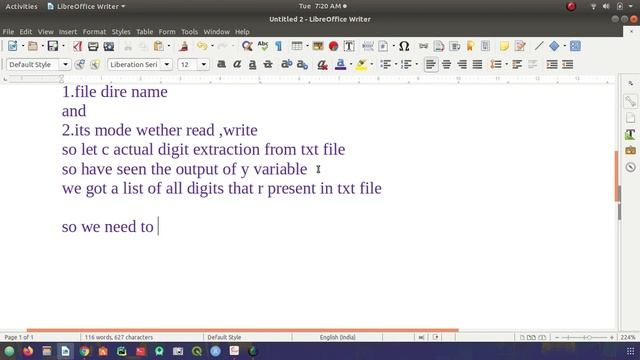Viewport: 640px width, 360px height.
Task: Open the Edit menu
Action: [26, 32]
